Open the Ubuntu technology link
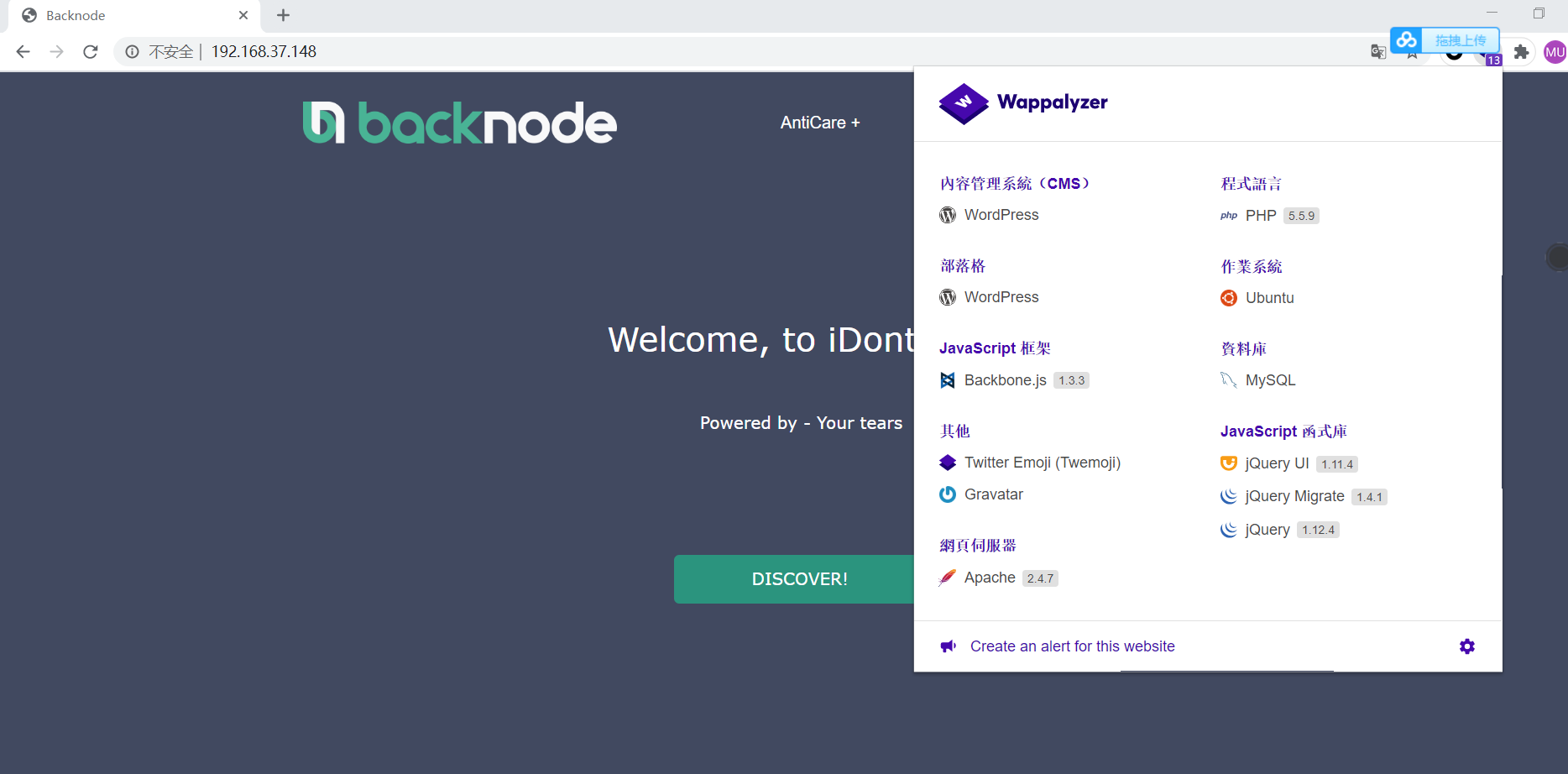This screenshot has width=1568, height=774. (1270, 298)
